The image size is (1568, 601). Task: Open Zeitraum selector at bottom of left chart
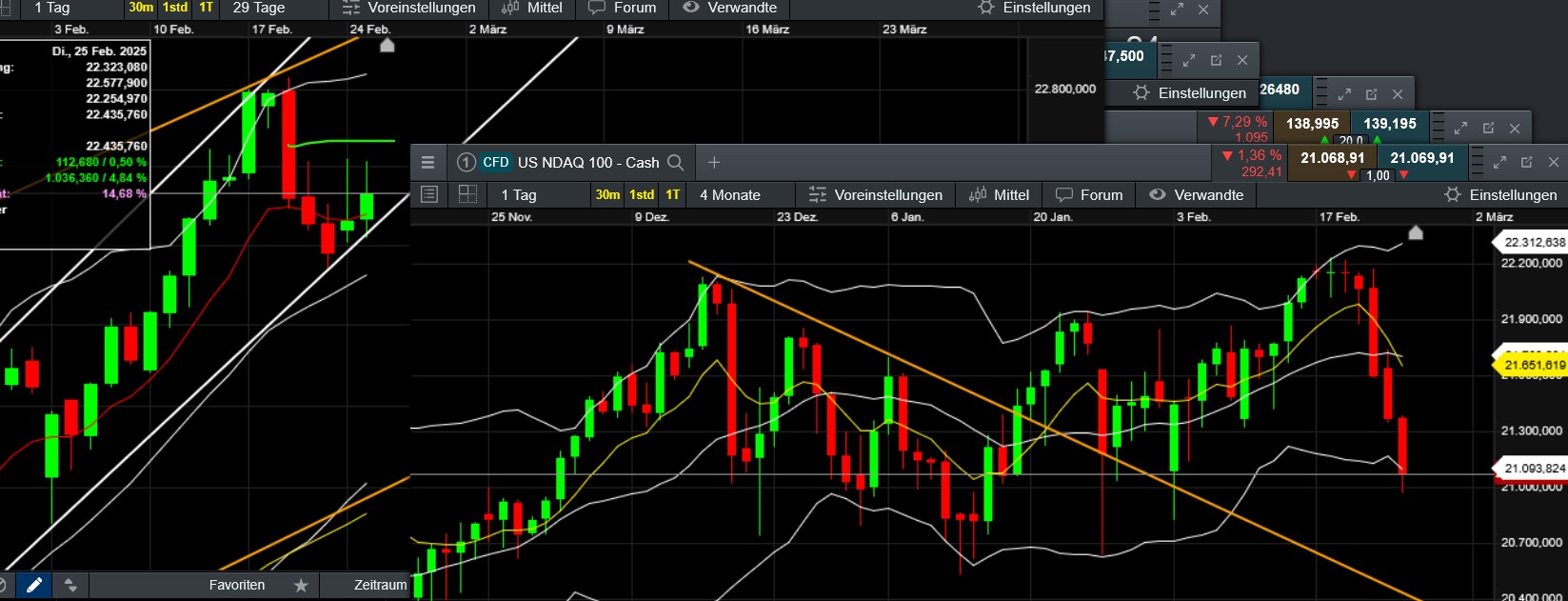379,585
